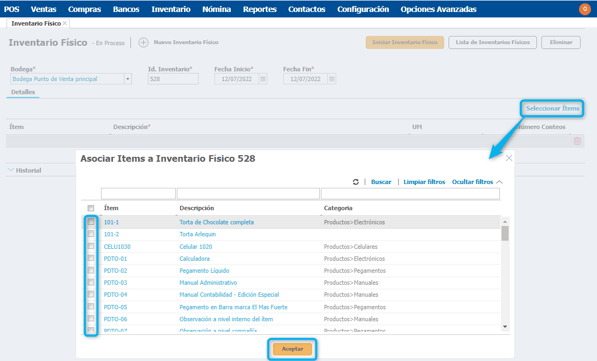This screenshot has width=597, height=361.
Task: Click Iniciar Inventario Físico button
Action: (x=405, y=42)
